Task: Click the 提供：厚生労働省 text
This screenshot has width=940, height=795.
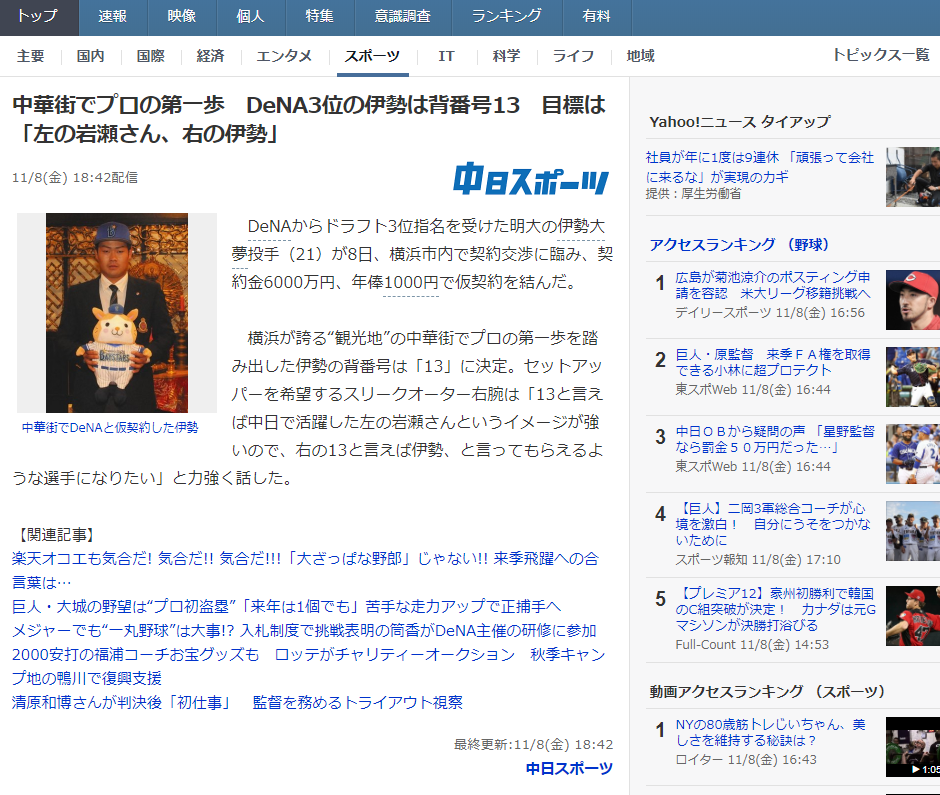Action: (x=693, y=194)
